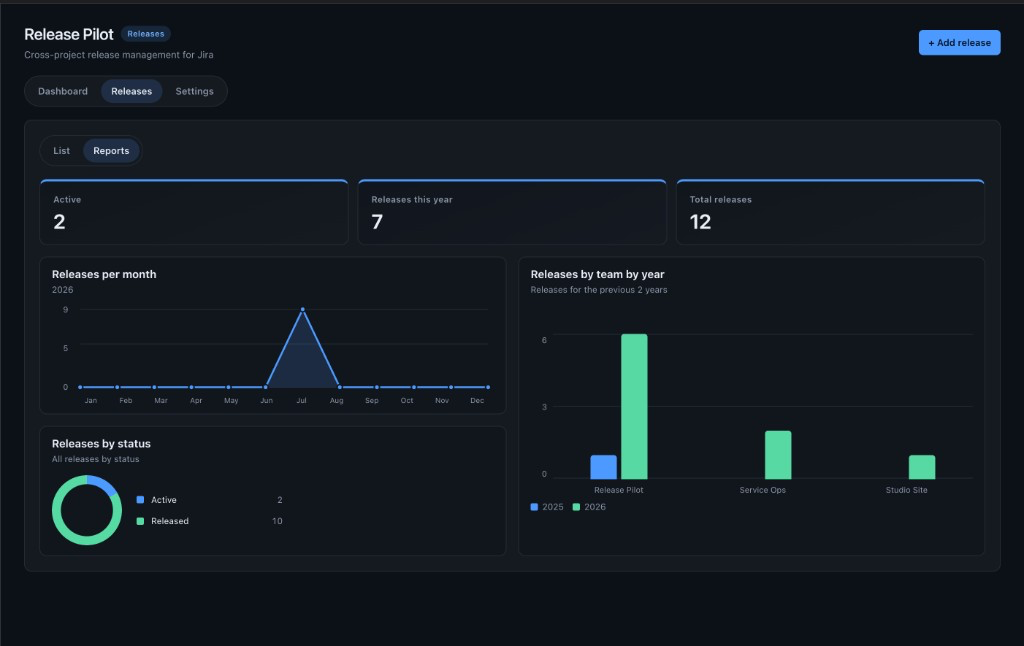Click the Releases by team by year title
Viewport: 1024px width, 646px height.
point(597,274)
